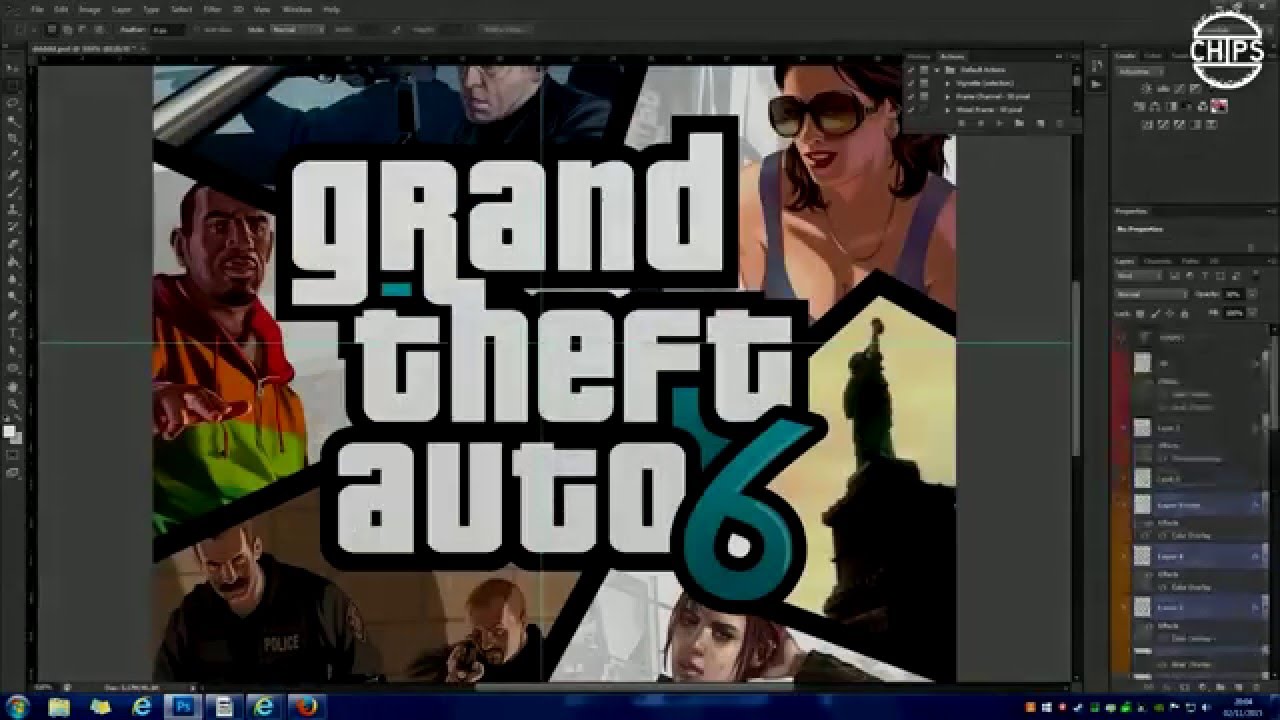Screen dimensions: 1280x720
Task: Click Create new group folder icon in Layers panel
Action: 1220,687
